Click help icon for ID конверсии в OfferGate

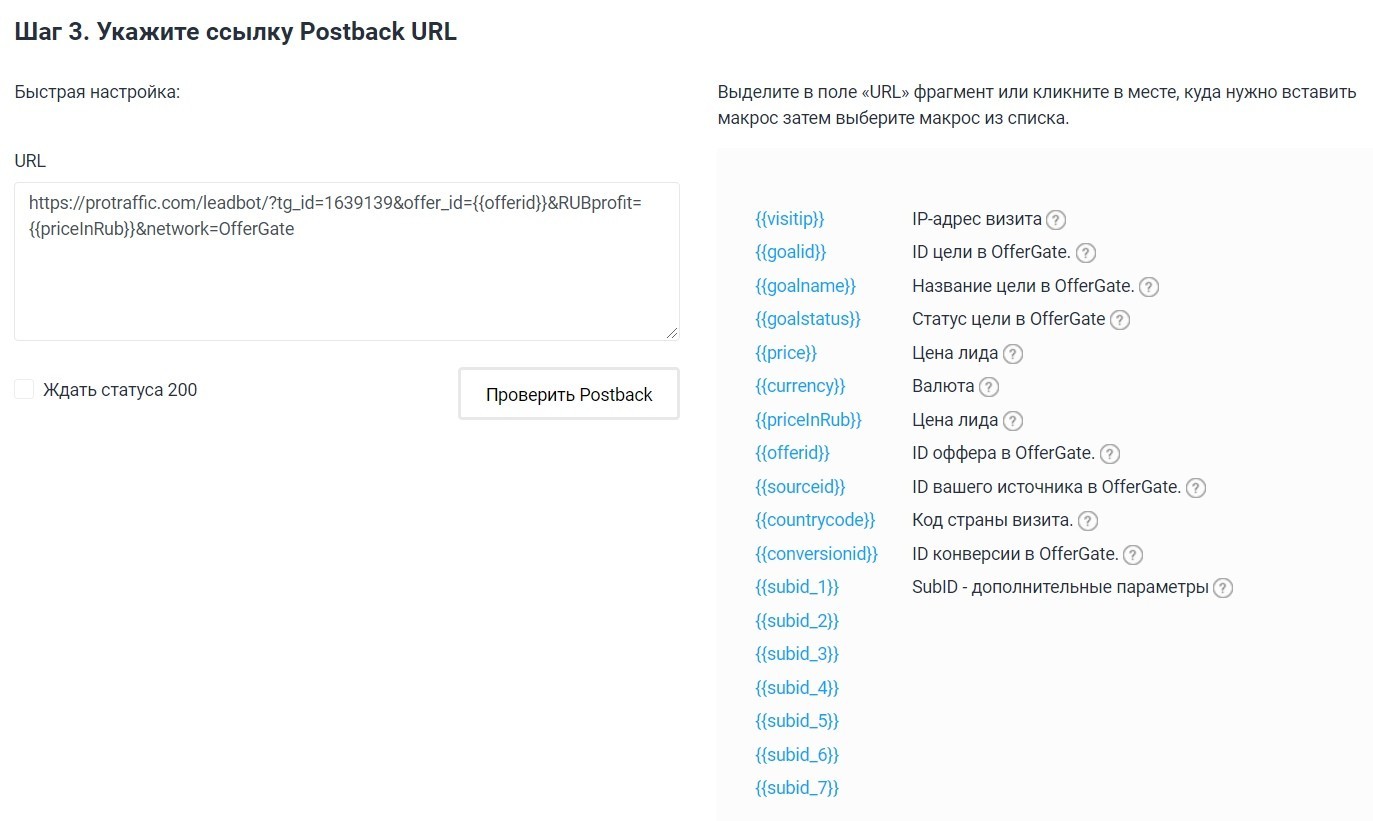[1133, 554]
